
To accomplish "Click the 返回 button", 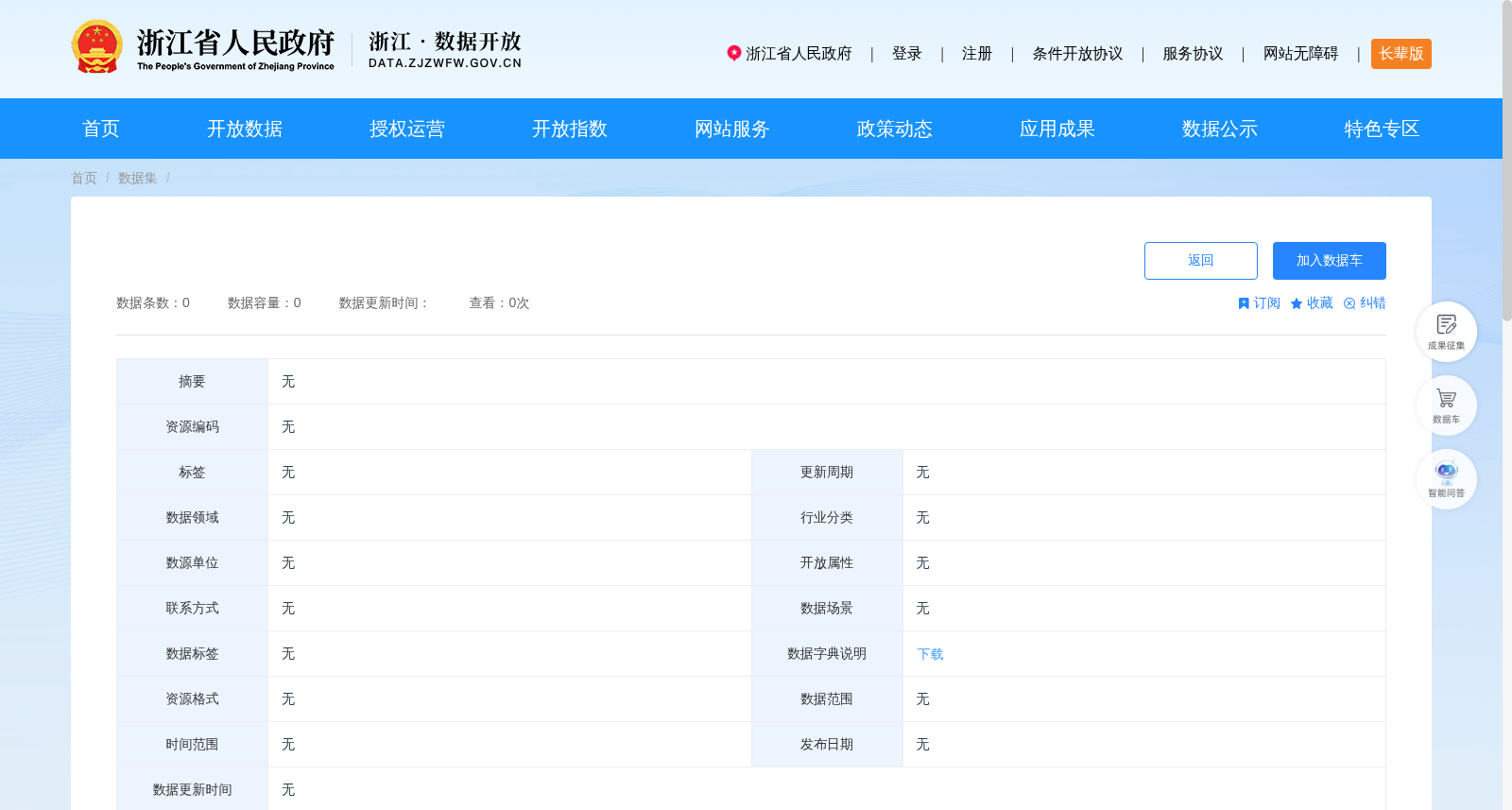I will click(1201, 261).
